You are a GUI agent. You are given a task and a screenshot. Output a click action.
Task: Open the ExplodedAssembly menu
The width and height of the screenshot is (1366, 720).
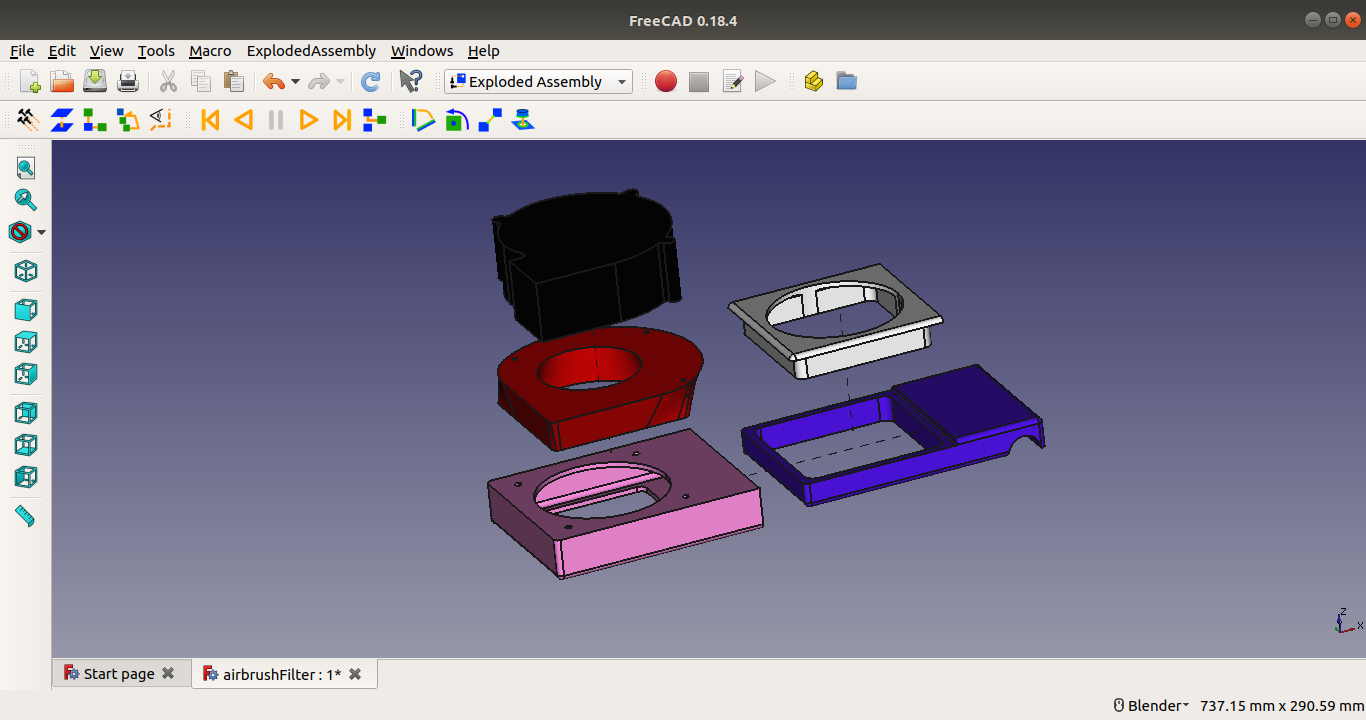point(311,51)
